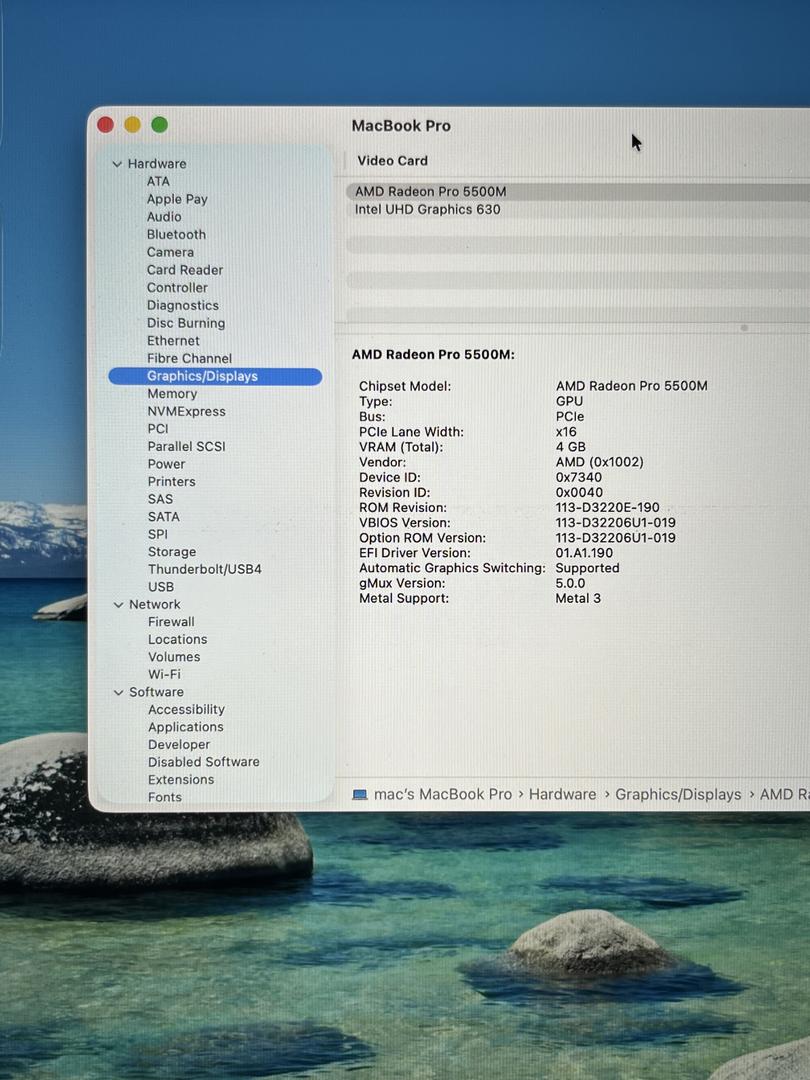Screen dimensions: 810x1080
Task: Show Volumes under Network
Action: click(174, 657)
